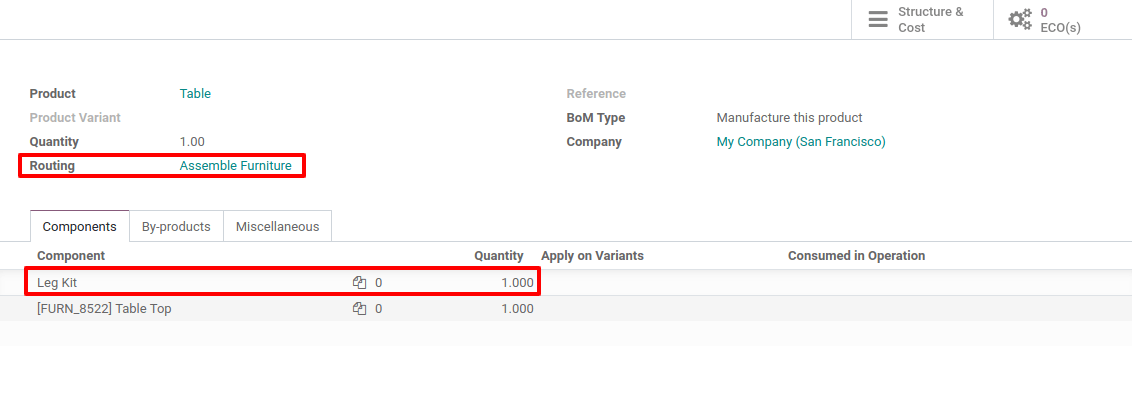Open the Table product link
1132x416 pixels.
pos(195,94)
